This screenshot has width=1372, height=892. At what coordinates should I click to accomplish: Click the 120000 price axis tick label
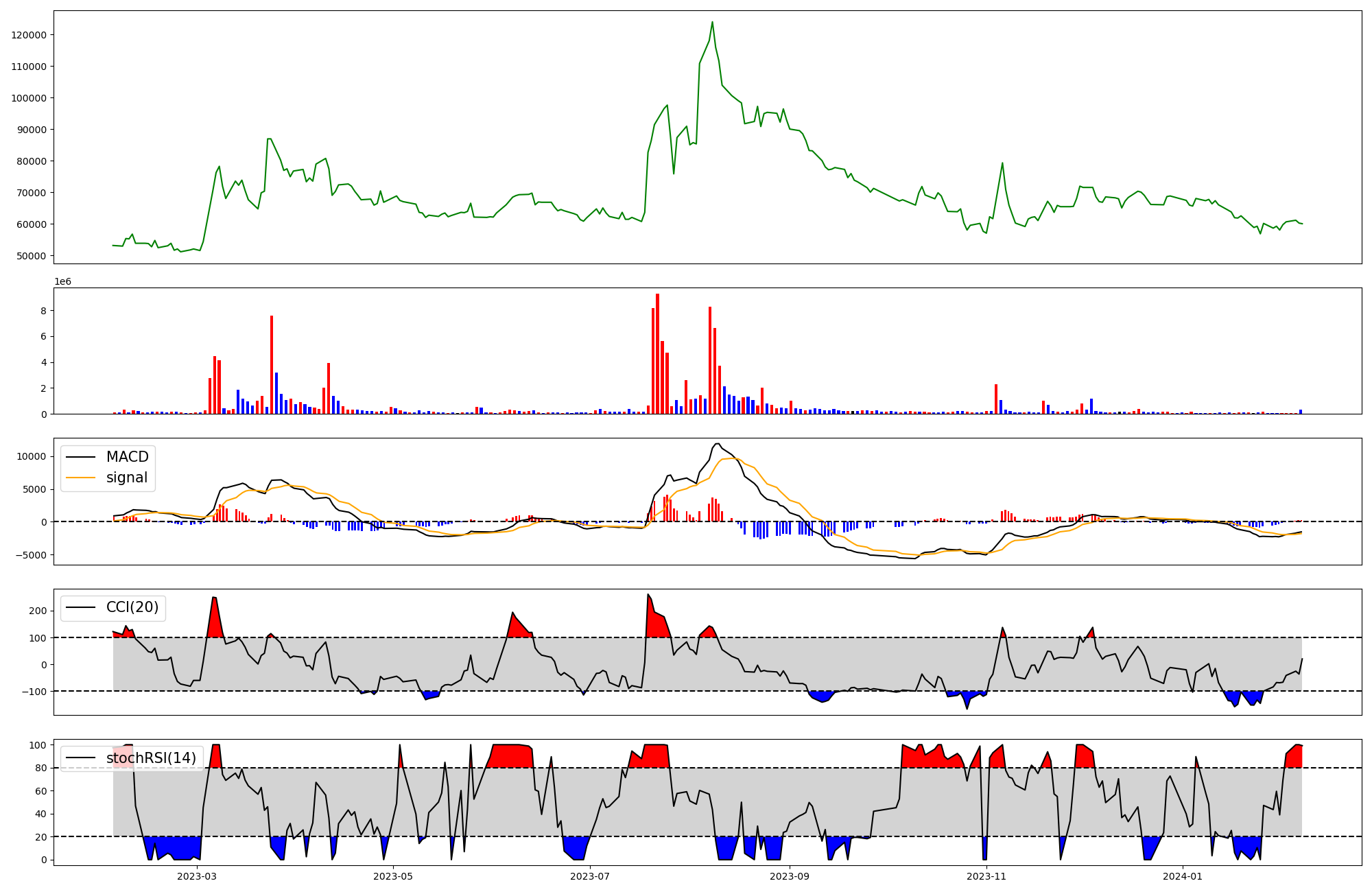coord(29,35)
